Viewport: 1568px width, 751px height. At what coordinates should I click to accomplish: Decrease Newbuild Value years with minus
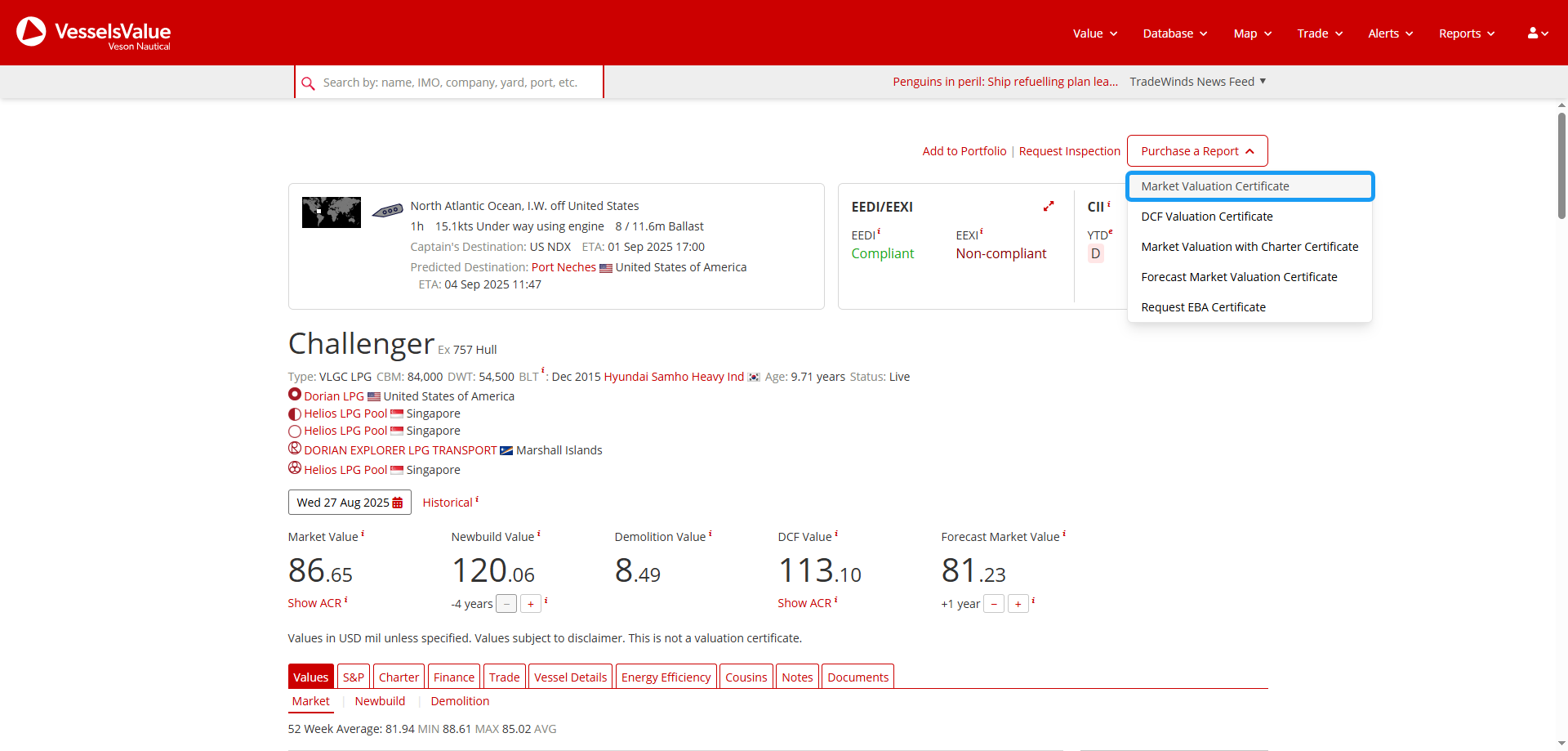coord(506,604)
